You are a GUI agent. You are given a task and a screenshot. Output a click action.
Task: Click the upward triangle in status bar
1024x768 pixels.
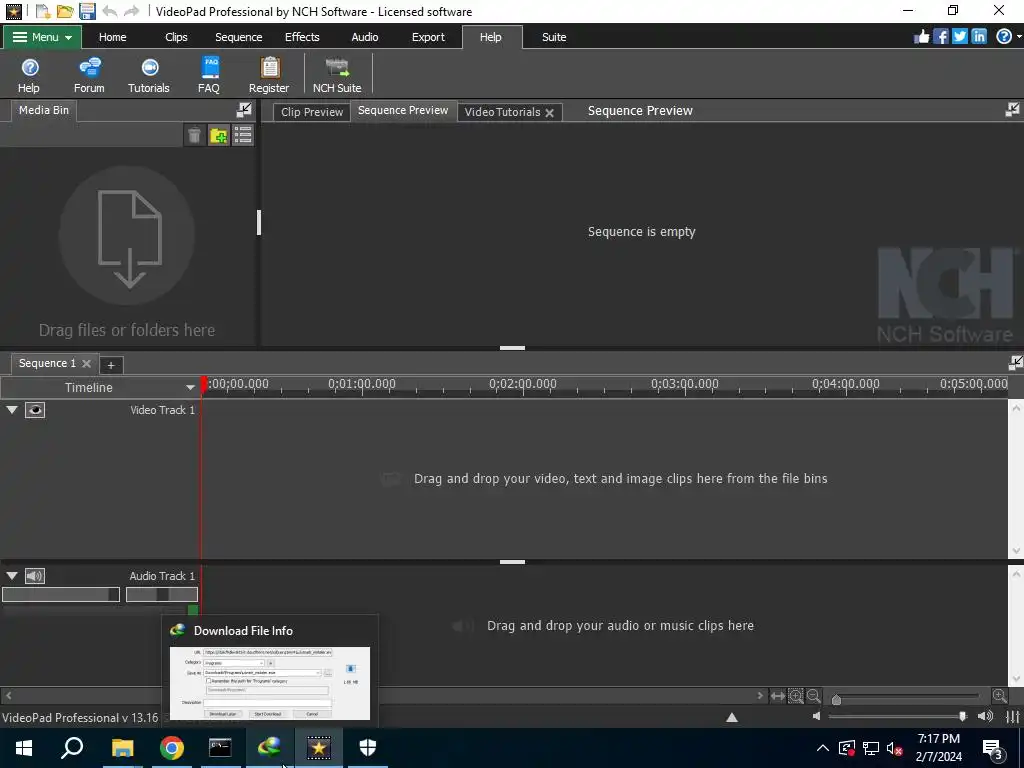[x=731, y=717]
